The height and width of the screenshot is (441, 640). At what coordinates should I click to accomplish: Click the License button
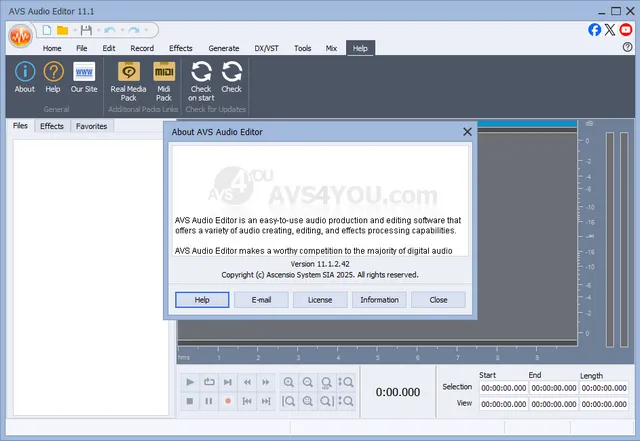[x=320, y=300]
